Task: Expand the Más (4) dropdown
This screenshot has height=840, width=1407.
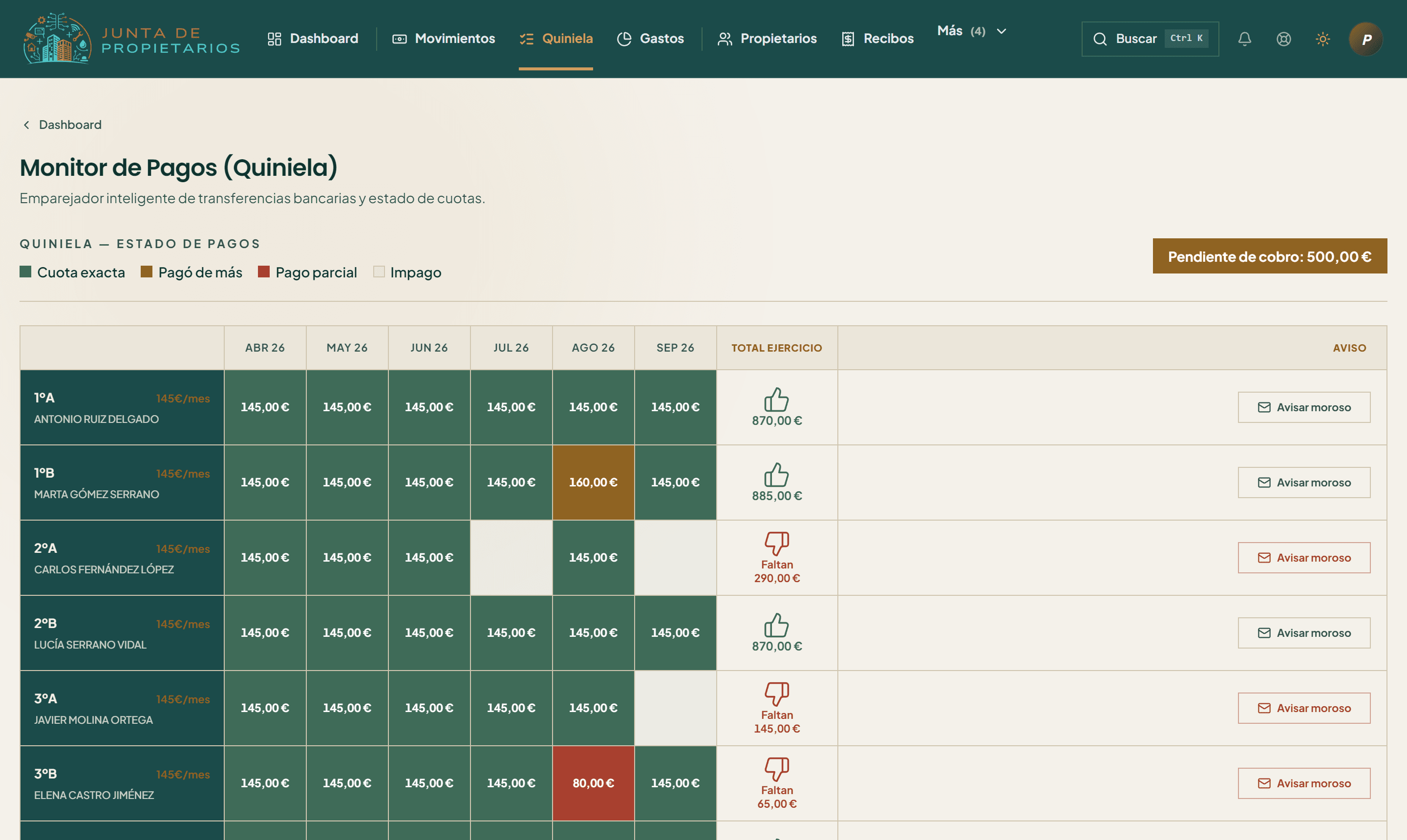Action: click(x=972, y=31)
